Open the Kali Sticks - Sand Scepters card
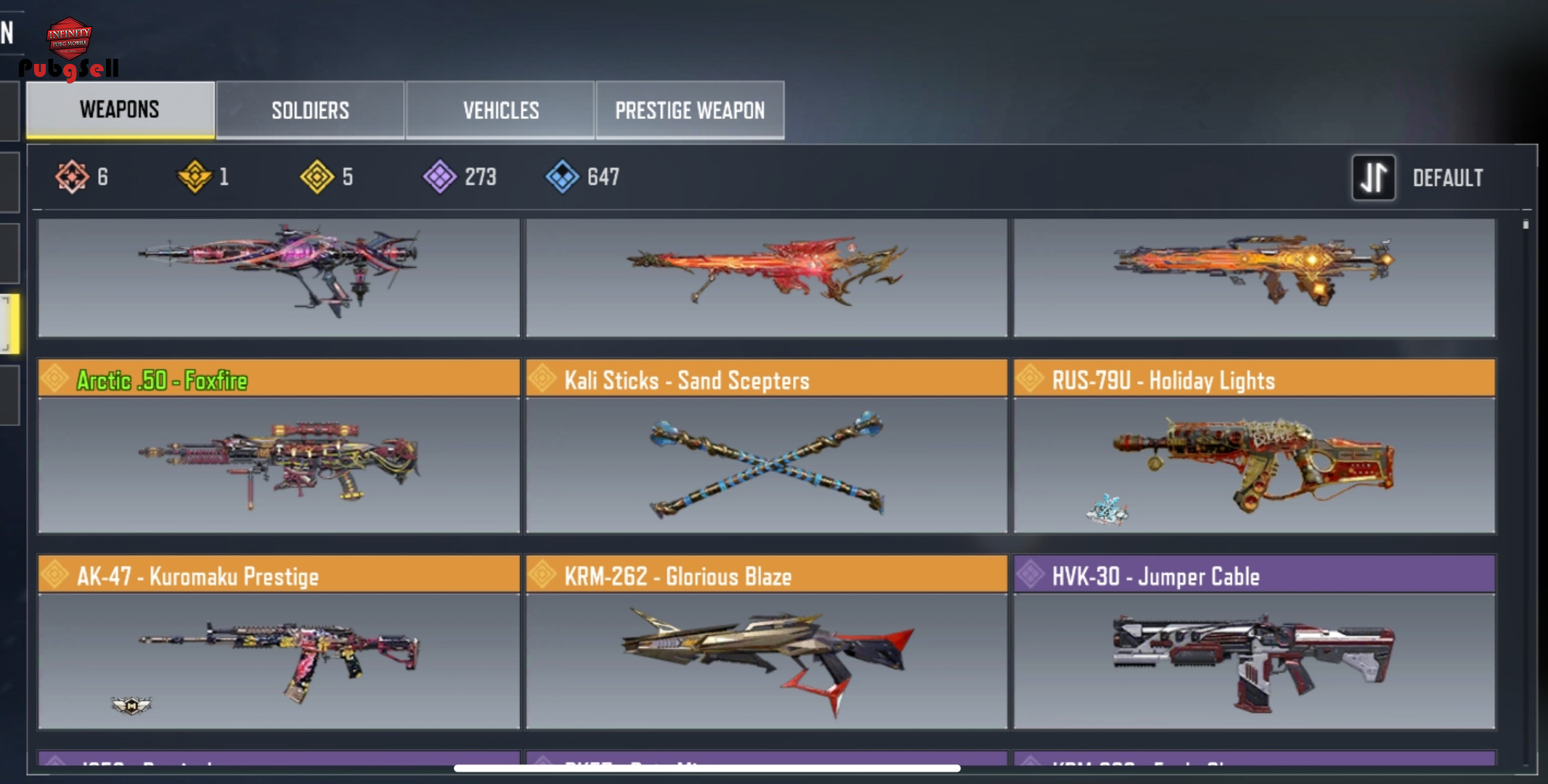 tap(767, 446)
